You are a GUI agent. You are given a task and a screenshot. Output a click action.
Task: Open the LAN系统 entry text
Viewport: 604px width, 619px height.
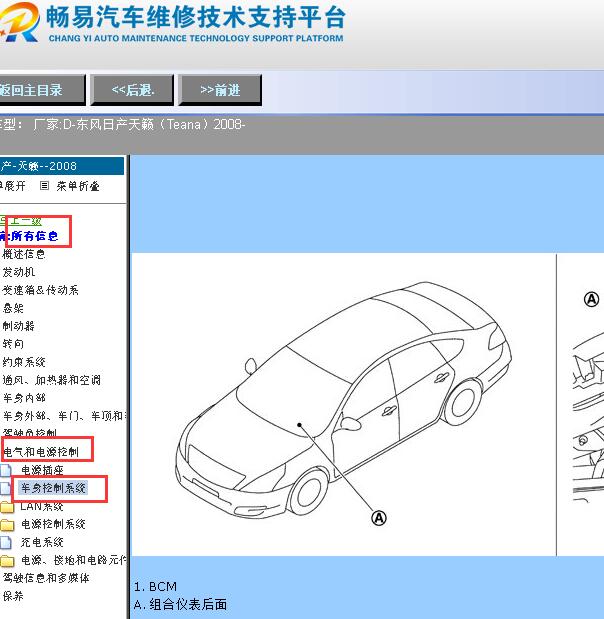coord(42,506)
